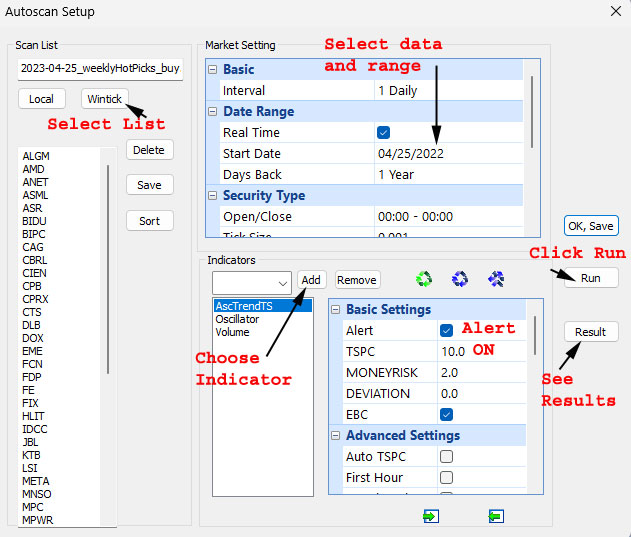This screenshot has width=631, height=537.
Task: Click the Start Date value 04/25/2022
Action: pyautogui.click(x=410, y=153)
